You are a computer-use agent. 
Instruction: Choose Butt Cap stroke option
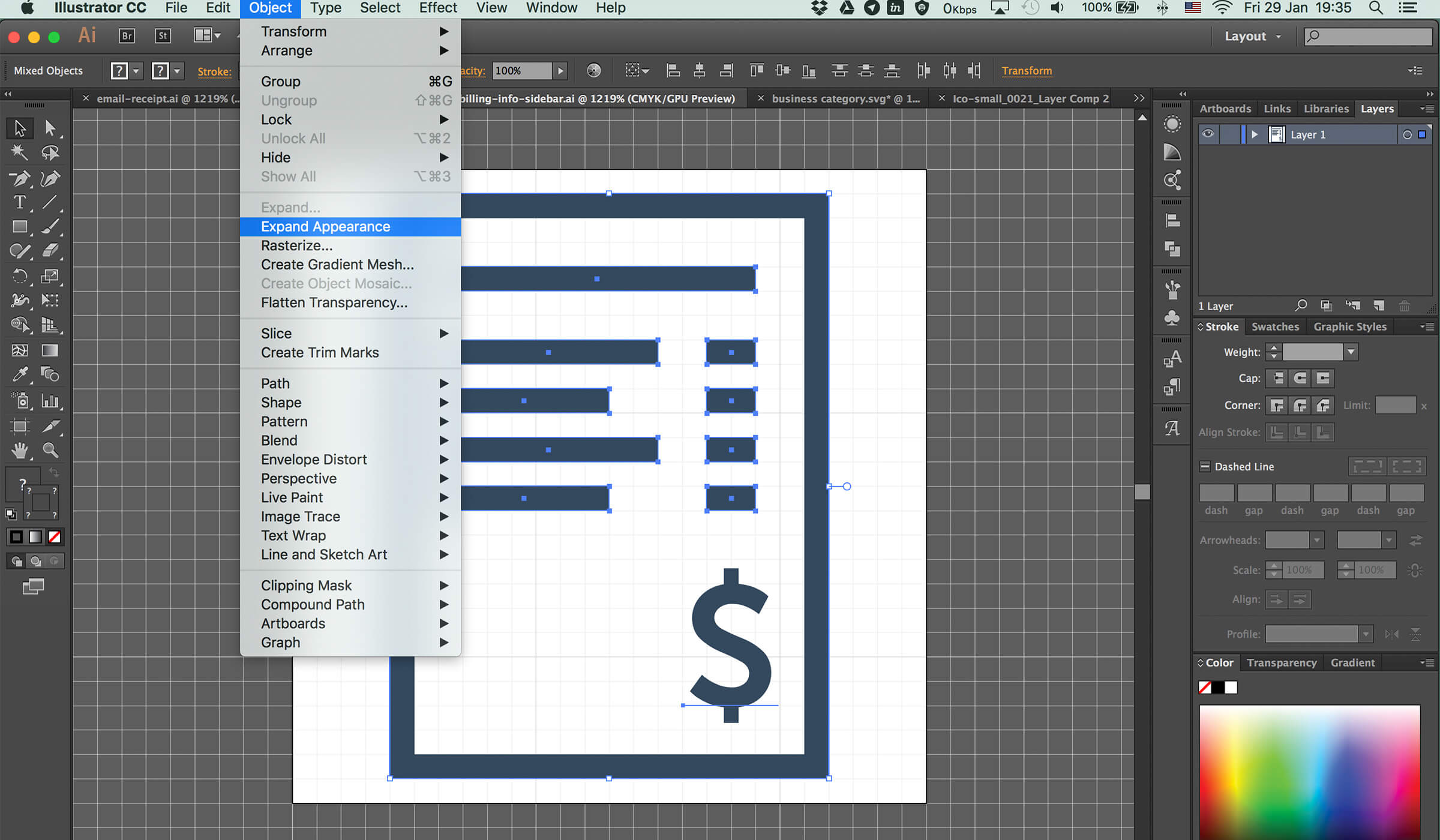coord(1277,378)
